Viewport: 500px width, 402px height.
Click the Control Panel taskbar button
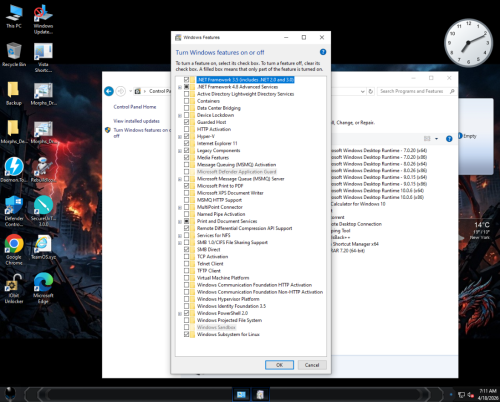(x=241, y=395)
